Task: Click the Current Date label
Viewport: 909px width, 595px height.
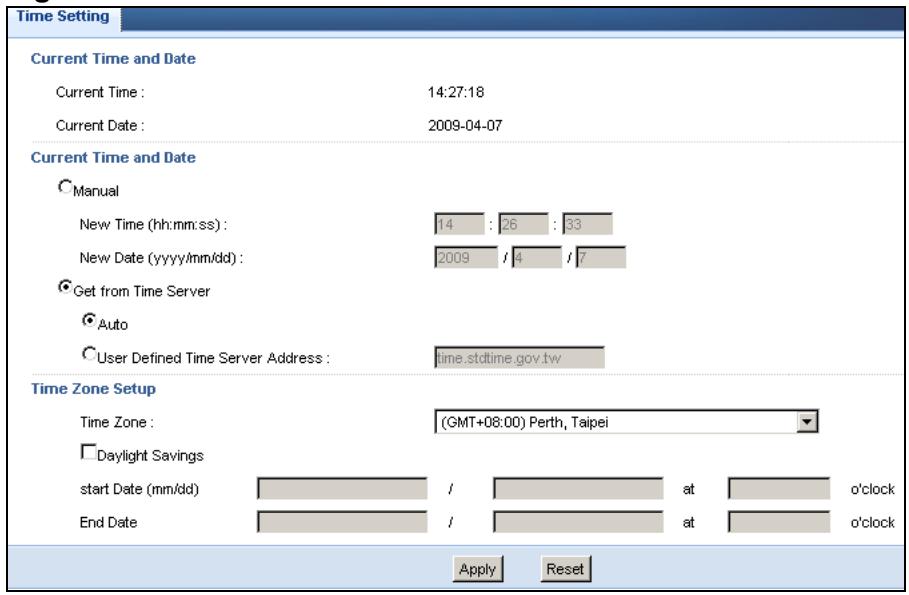Action: 100,125
